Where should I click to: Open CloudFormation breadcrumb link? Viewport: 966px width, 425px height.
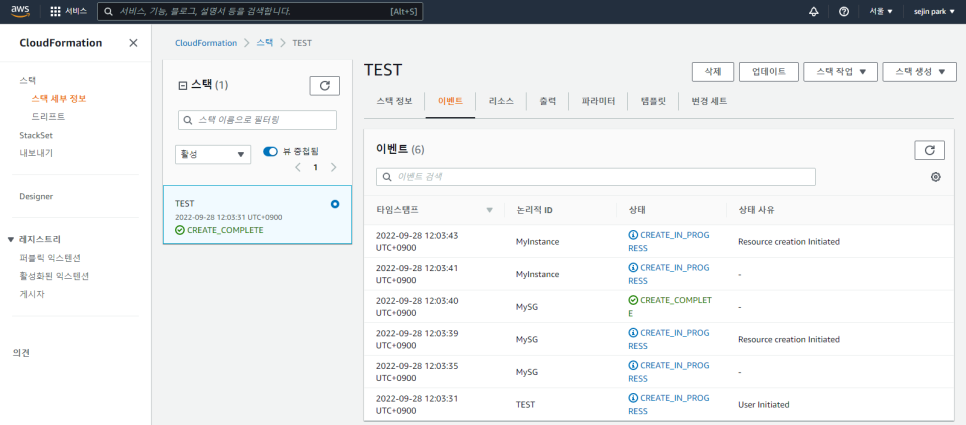pos(206,43)
